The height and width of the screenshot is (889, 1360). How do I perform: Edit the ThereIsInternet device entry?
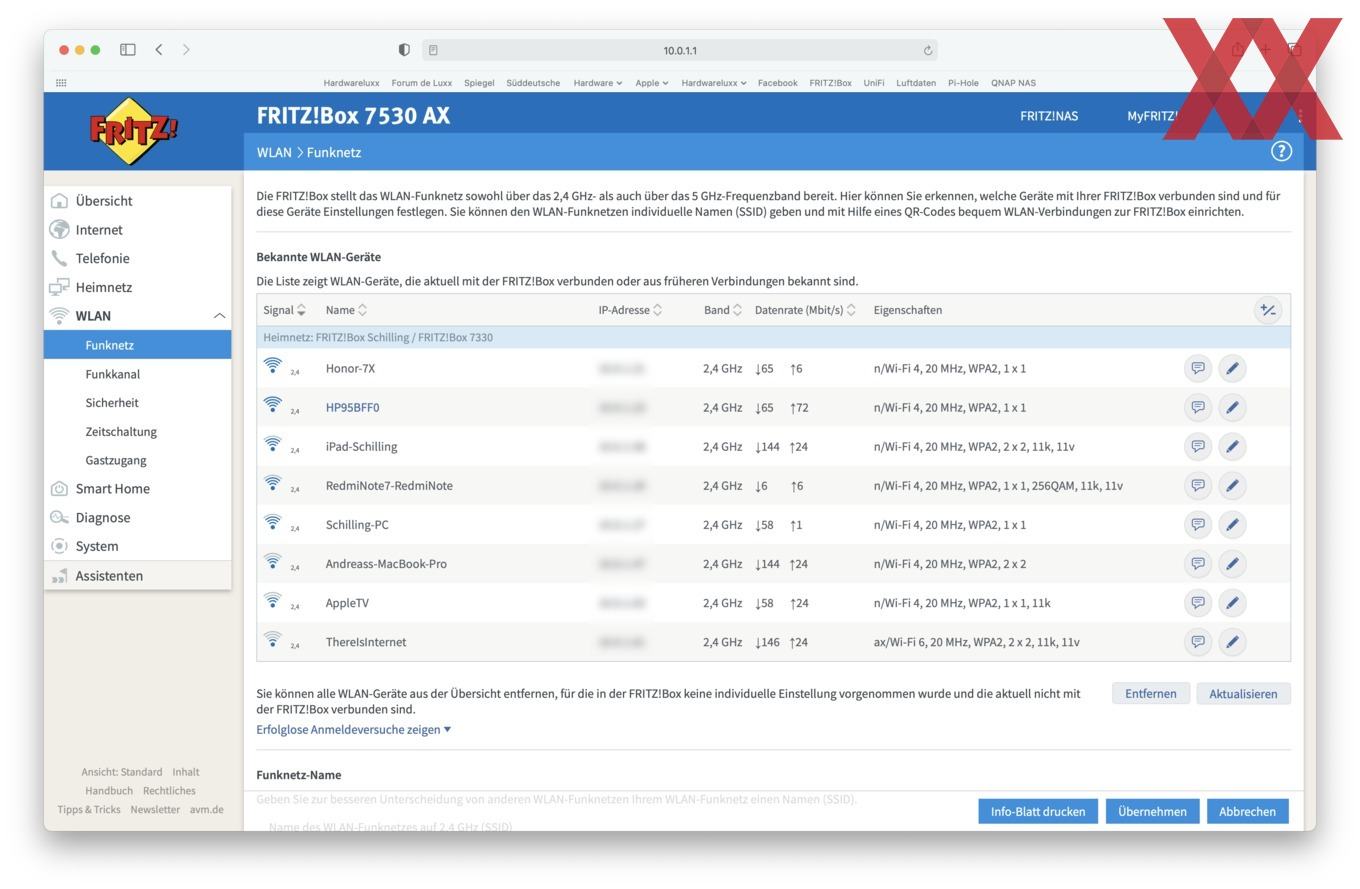pyautogui.click(x=1232, y=641)
